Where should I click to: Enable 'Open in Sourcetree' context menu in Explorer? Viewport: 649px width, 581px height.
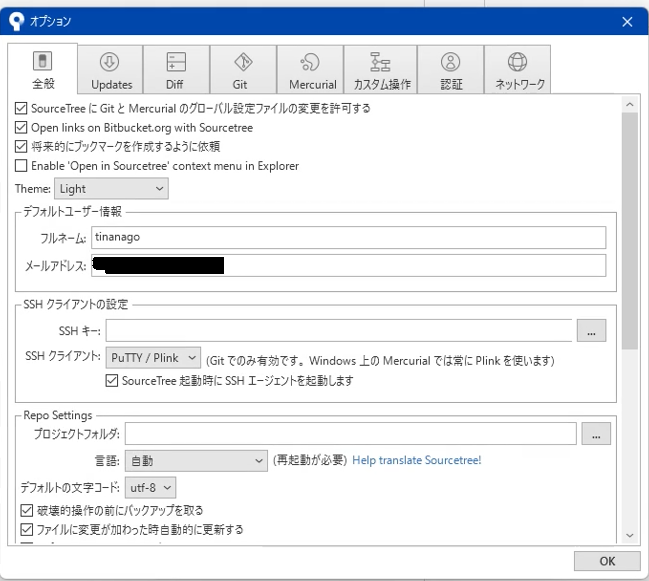click(21, 166)
